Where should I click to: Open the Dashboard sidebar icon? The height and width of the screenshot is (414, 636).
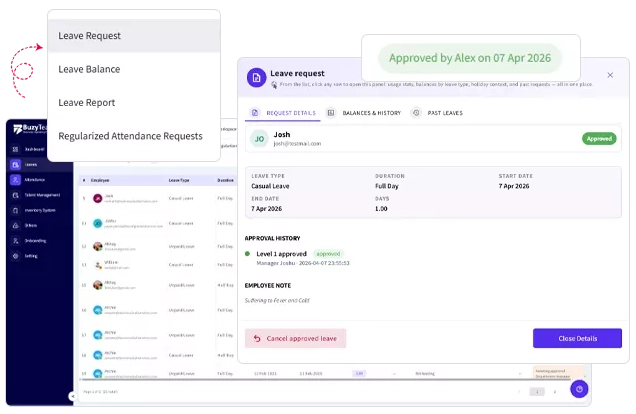(x=15, y=150)
